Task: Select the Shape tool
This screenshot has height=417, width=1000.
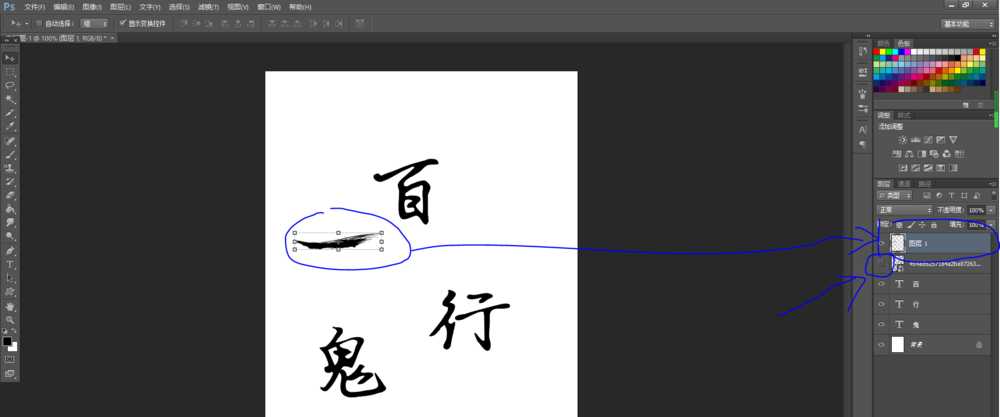Action: [10, 292]
